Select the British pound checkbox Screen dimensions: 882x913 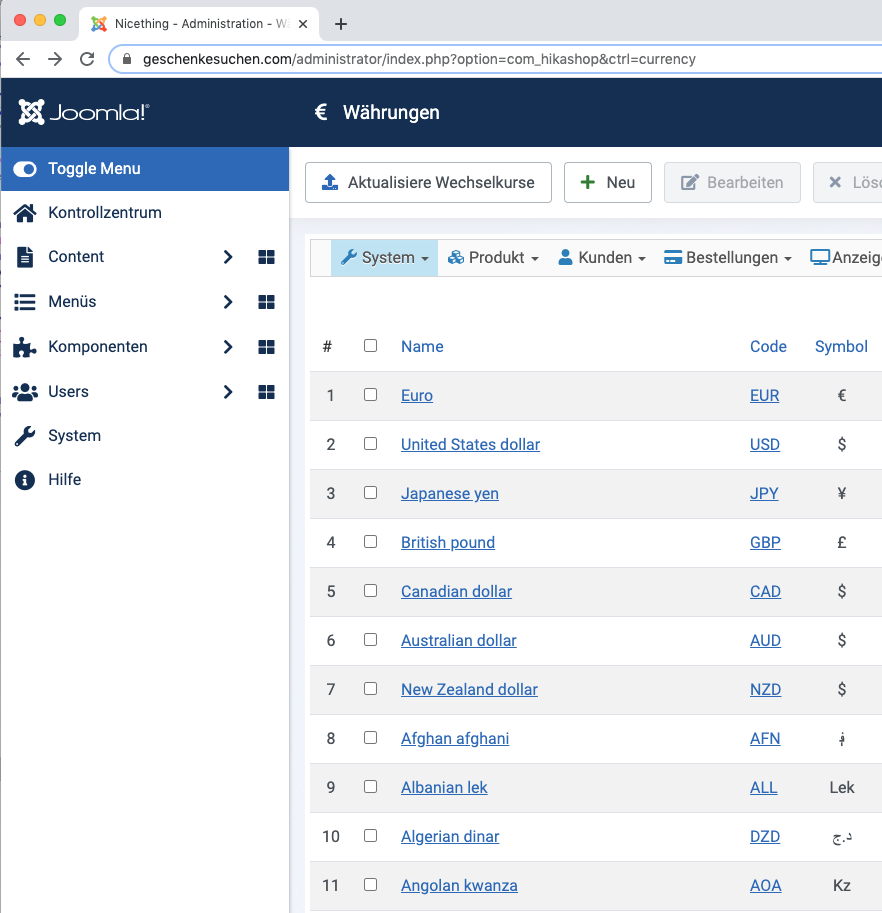370,541
